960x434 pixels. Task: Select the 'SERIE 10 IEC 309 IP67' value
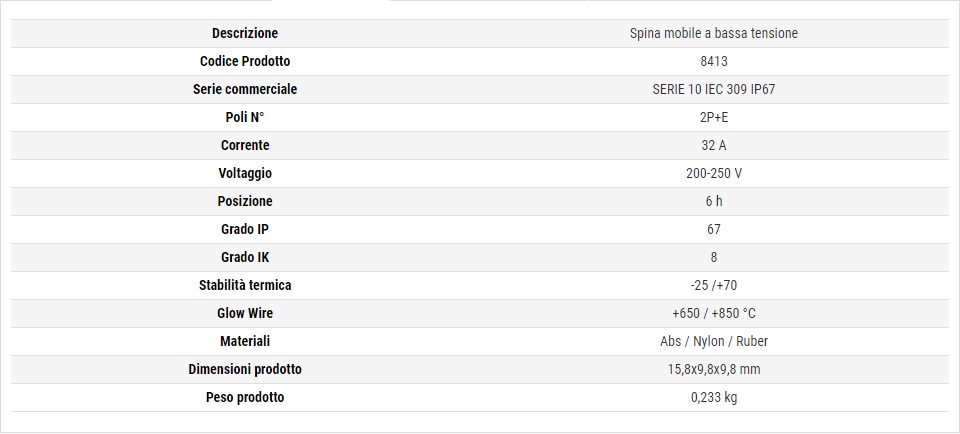coord(713,89)
